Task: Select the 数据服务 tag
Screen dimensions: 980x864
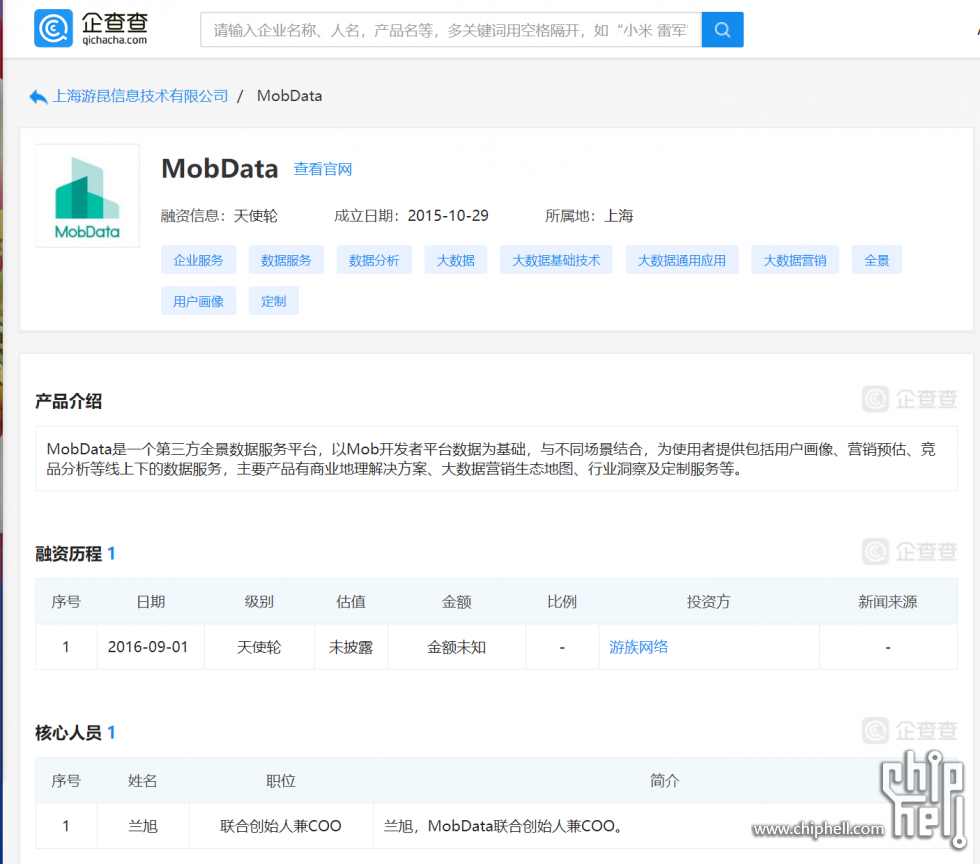Action: (x=286, y=260)
